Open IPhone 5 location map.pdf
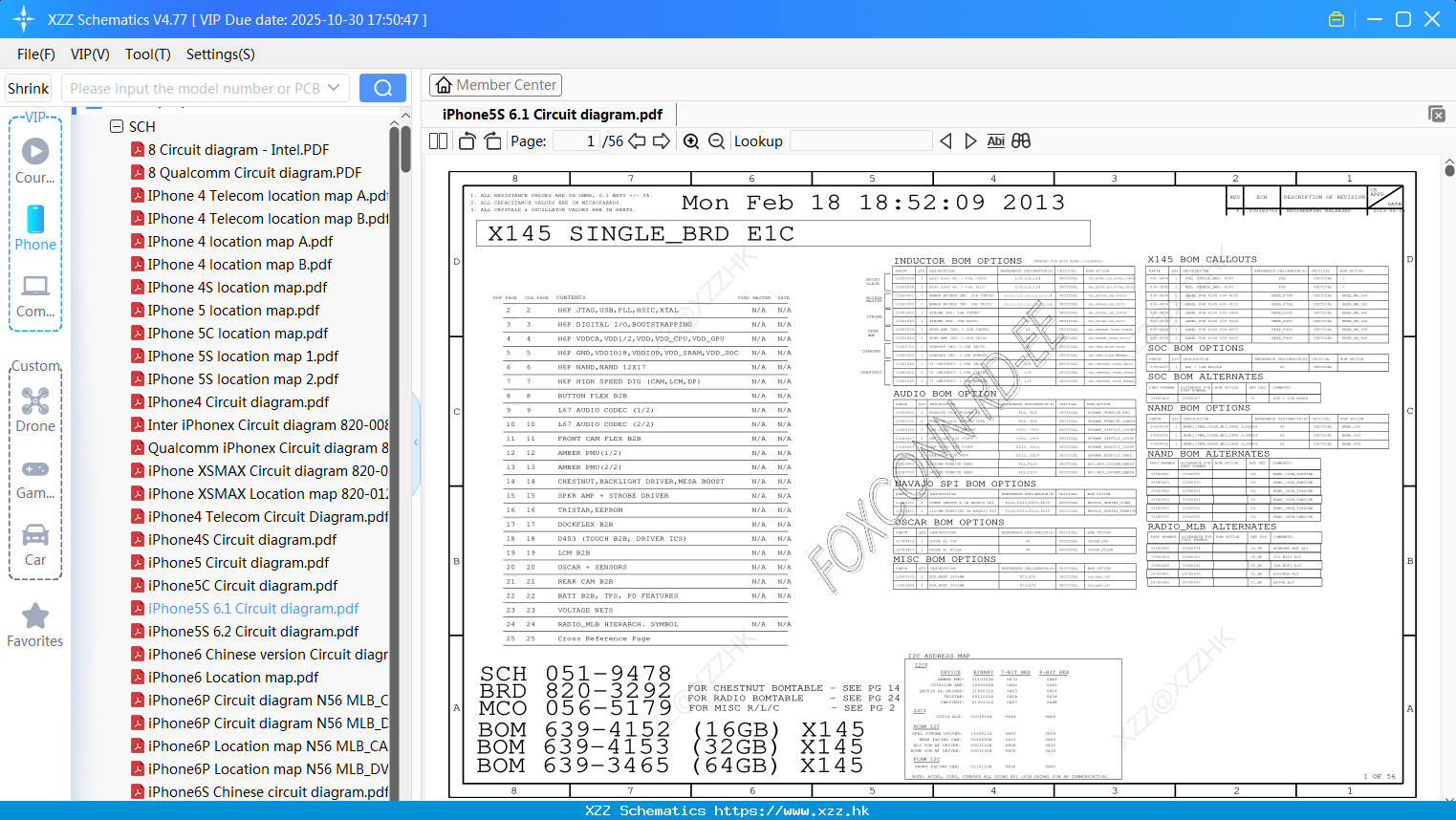Viewport: 1456px width, 820px height. tap(233, 310)
